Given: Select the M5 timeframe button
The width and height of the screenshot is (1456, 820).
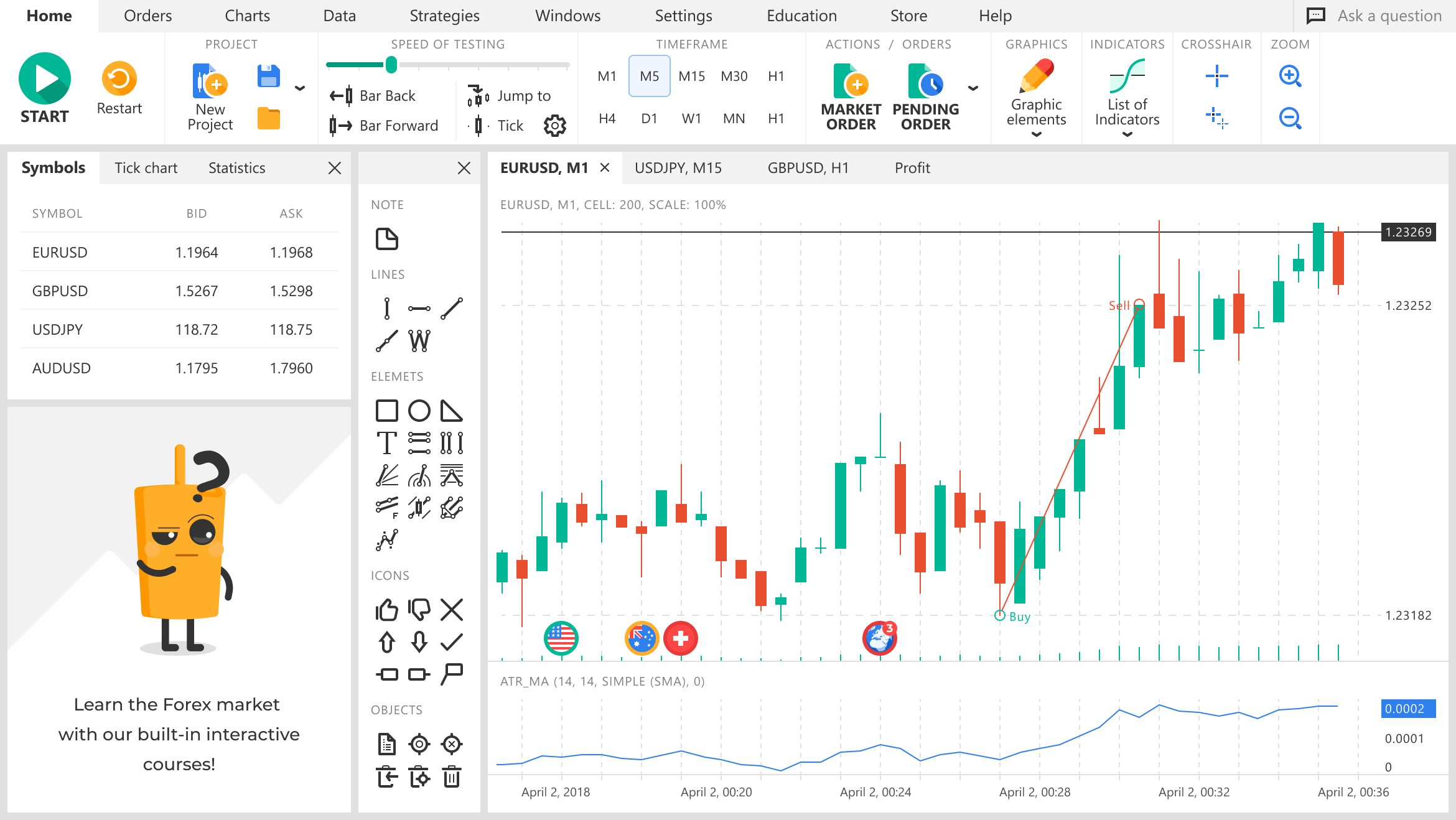Looking at the screenshot, I should point(649,76).
